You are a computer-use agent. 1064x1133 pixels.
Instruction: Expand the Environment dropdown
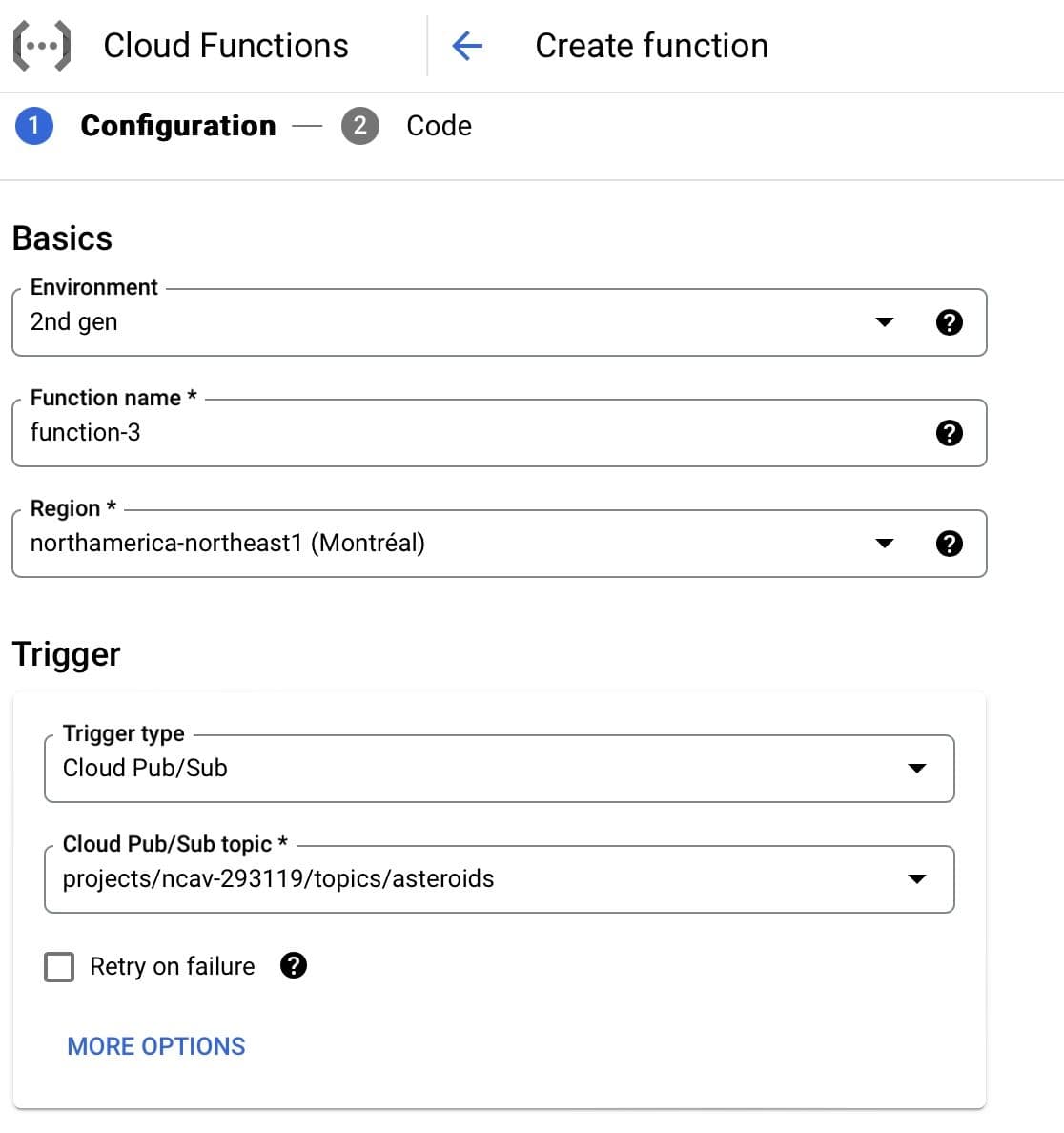884,322
